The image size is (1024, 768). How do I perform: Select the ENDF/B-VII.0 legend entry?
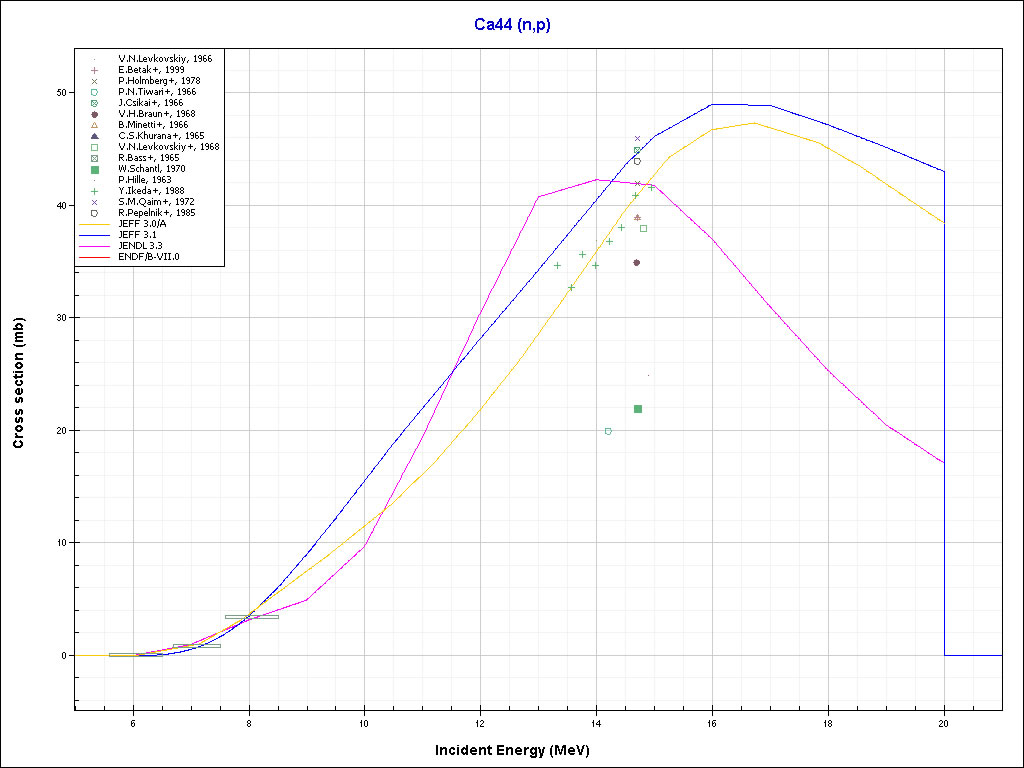(x=155, y=257)
